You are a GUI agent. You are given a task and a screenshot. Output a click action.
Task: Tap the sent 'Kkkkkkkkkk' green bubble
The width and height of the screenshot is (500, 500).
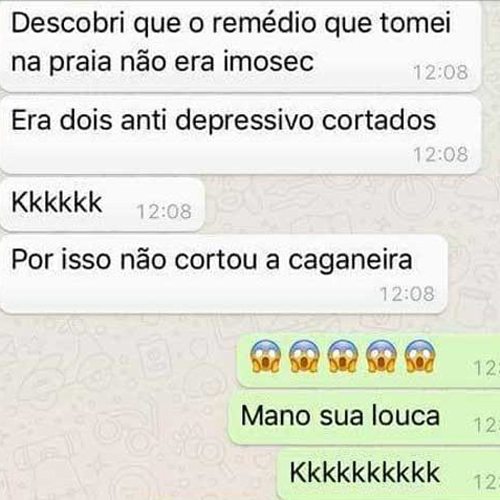(389, 473)
